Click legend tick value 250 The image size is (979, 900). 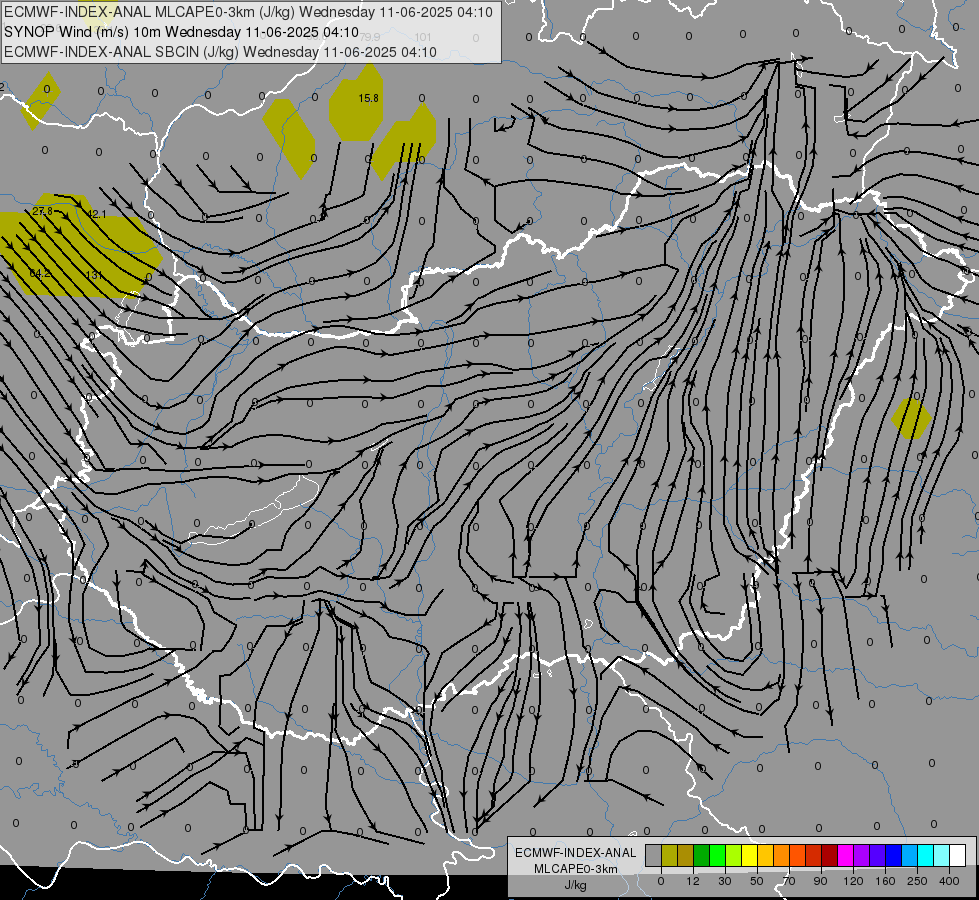917,881
